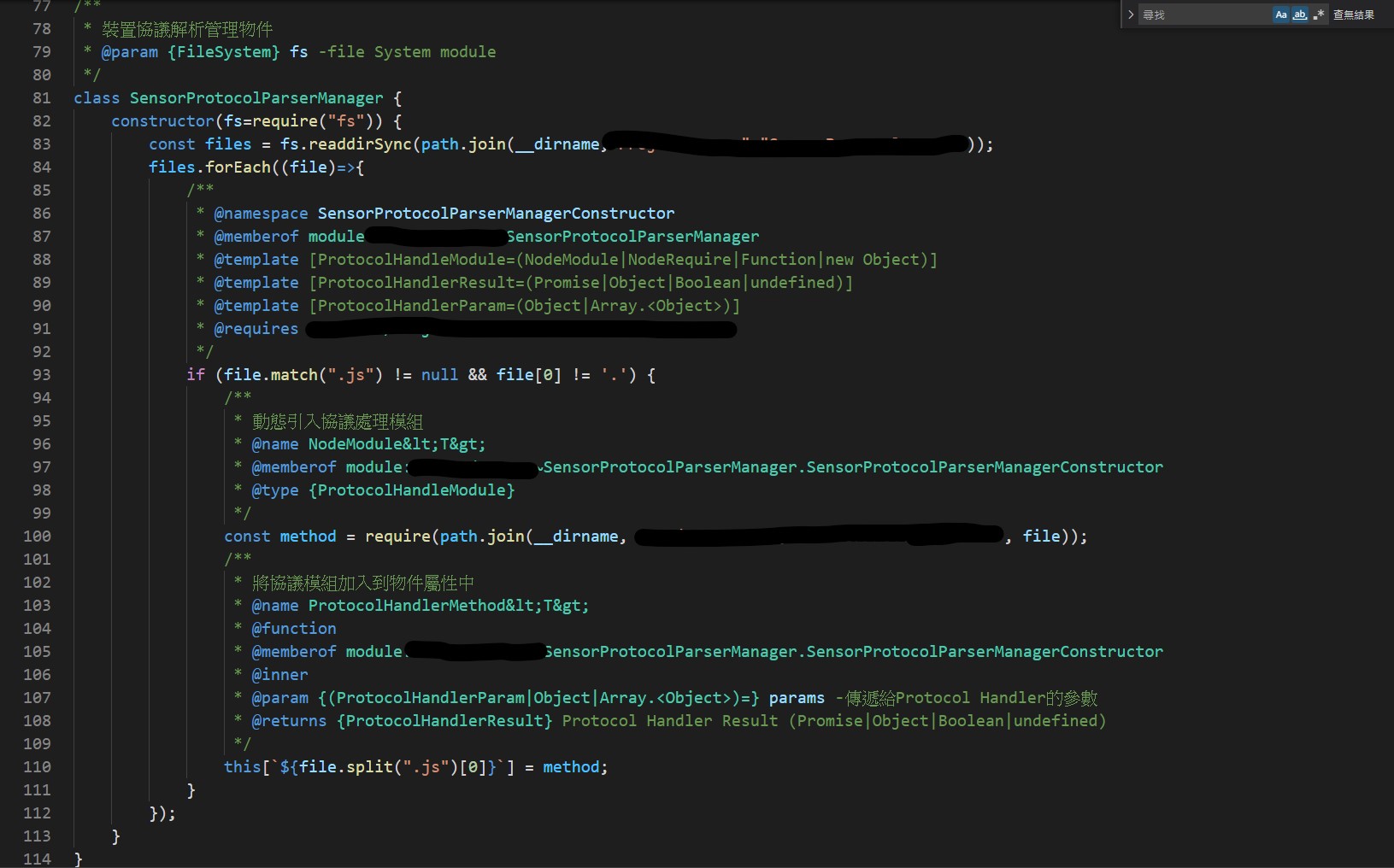Enable the regular expression (.*) search option
Screen dimensions: 1394x868
pos(1319,15)
